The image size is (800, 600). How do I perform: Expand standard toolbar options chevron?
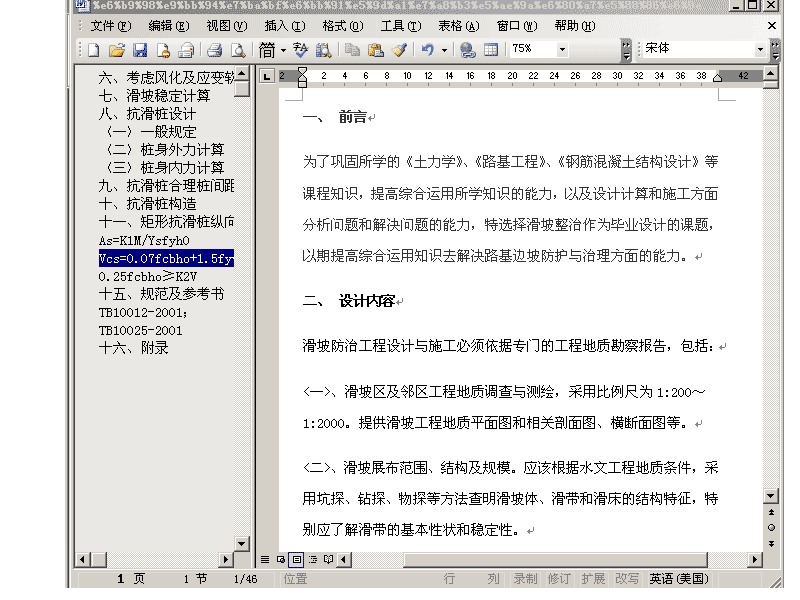(x=626, y=50)
